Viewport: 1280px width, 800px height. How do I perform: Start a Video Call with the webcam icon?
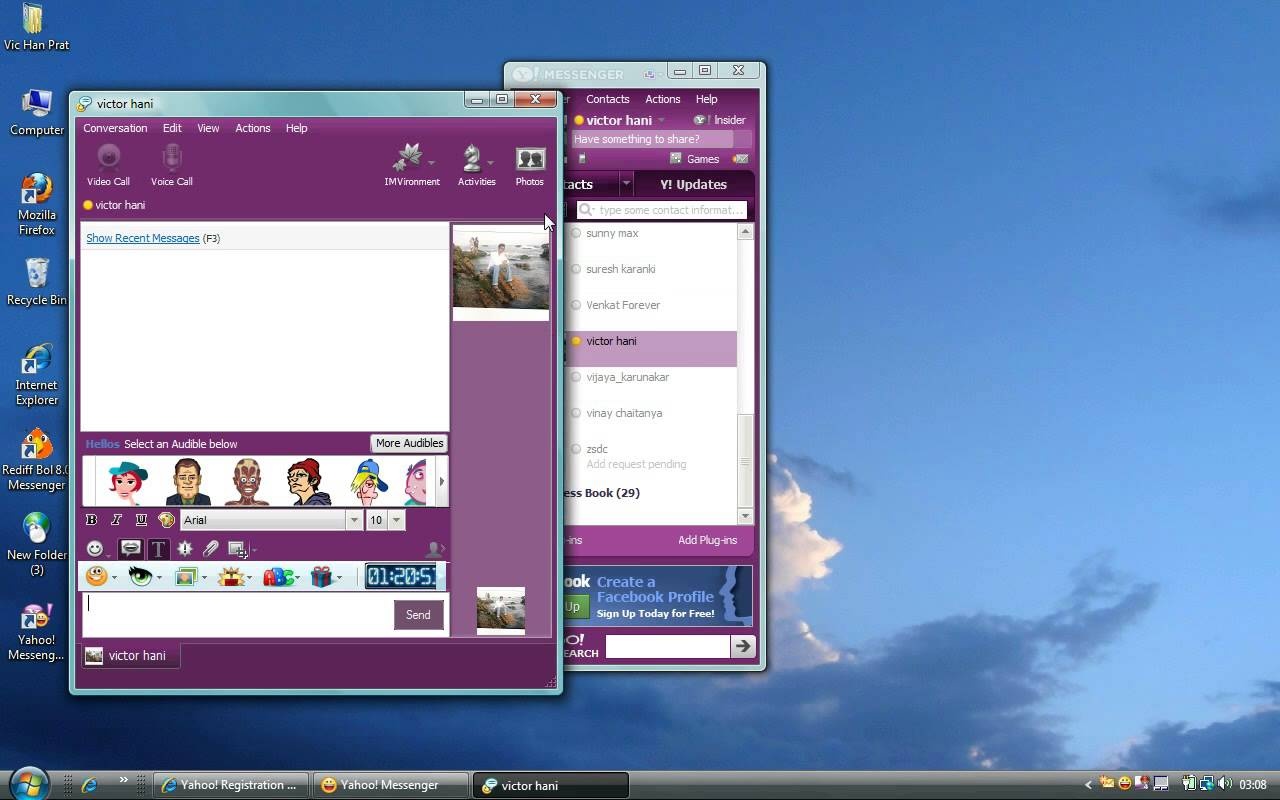click(108, 158)
